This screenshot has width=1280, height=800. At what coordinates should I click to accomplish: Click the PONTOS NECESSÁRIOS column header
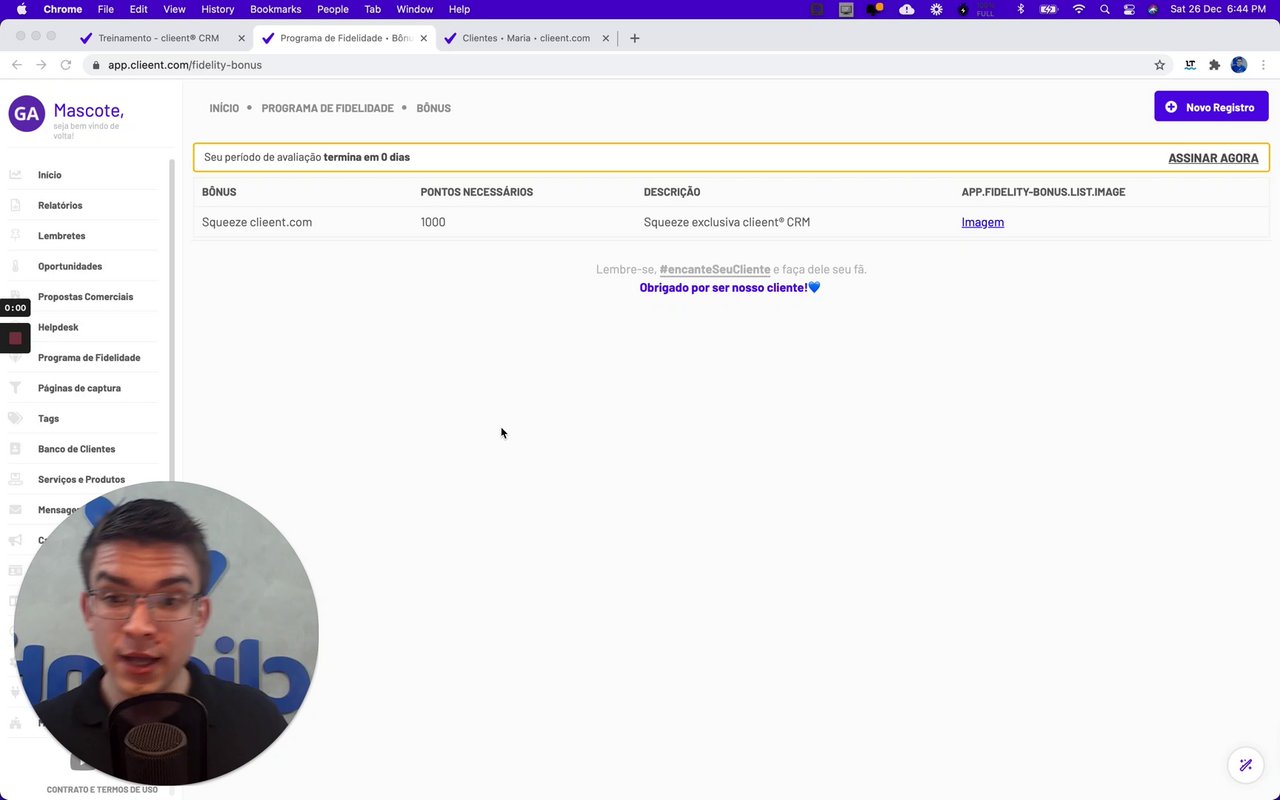[x=476, y=192]
